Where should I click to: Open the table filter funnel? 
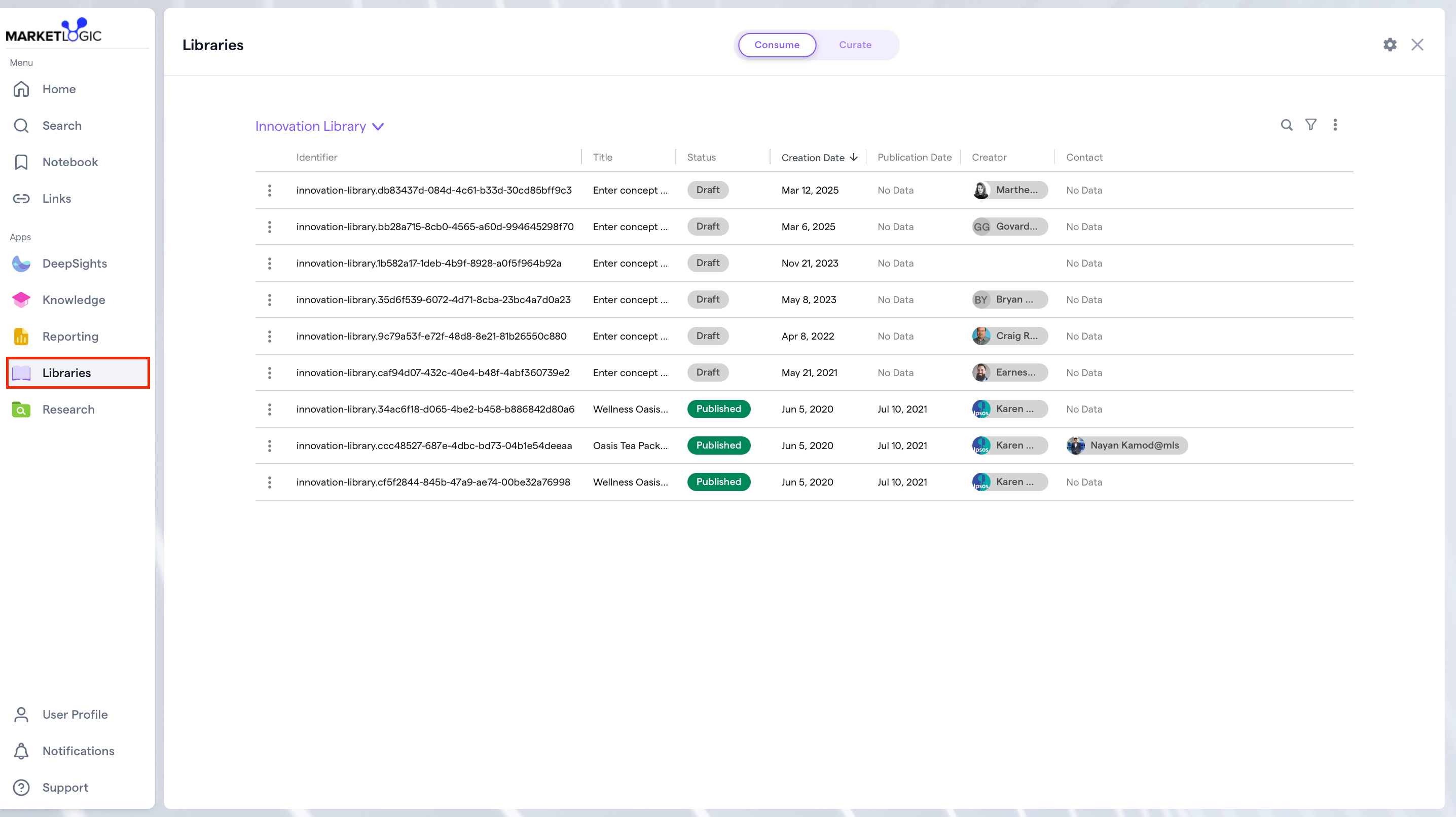point(1311,125)
